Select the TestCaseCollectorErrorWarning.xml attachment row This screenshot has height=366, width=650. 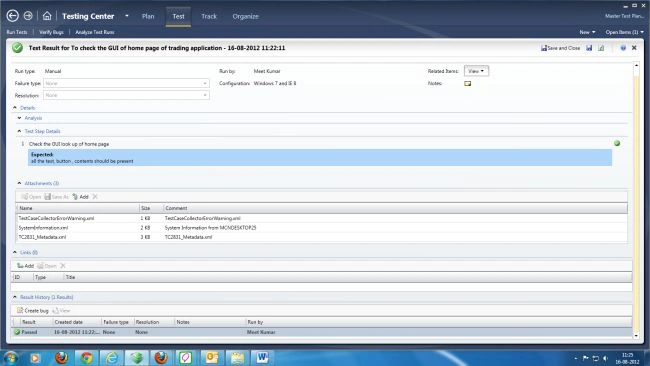click(x=321, y=218)
